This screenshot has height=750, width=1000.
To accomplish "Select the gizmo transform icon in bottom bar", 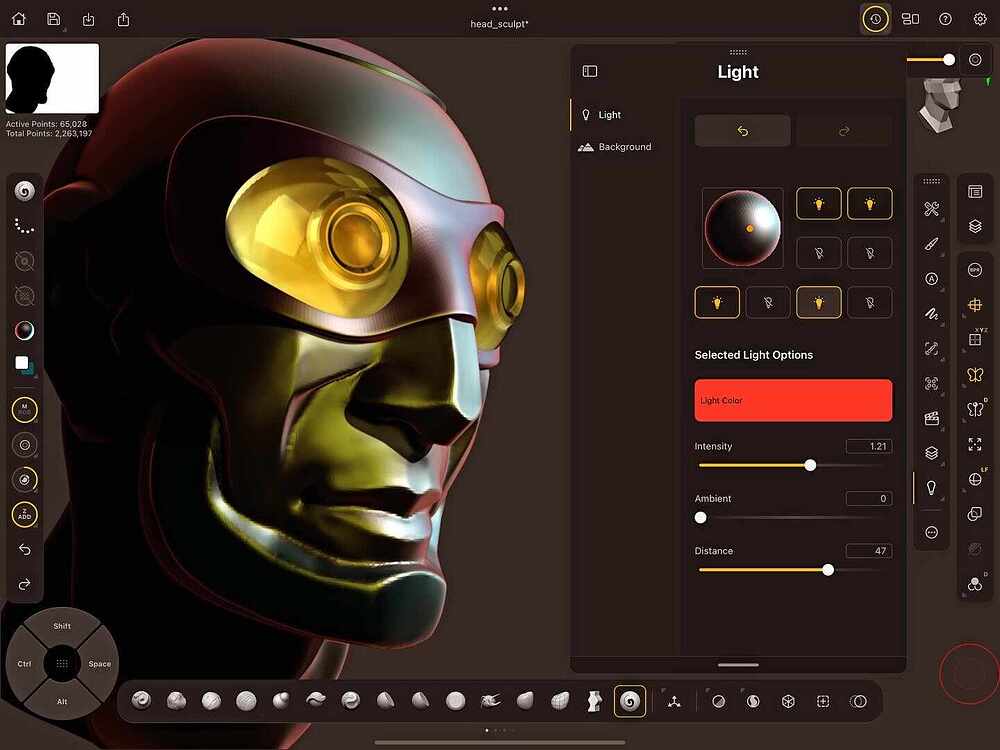I will click(674, 702).
